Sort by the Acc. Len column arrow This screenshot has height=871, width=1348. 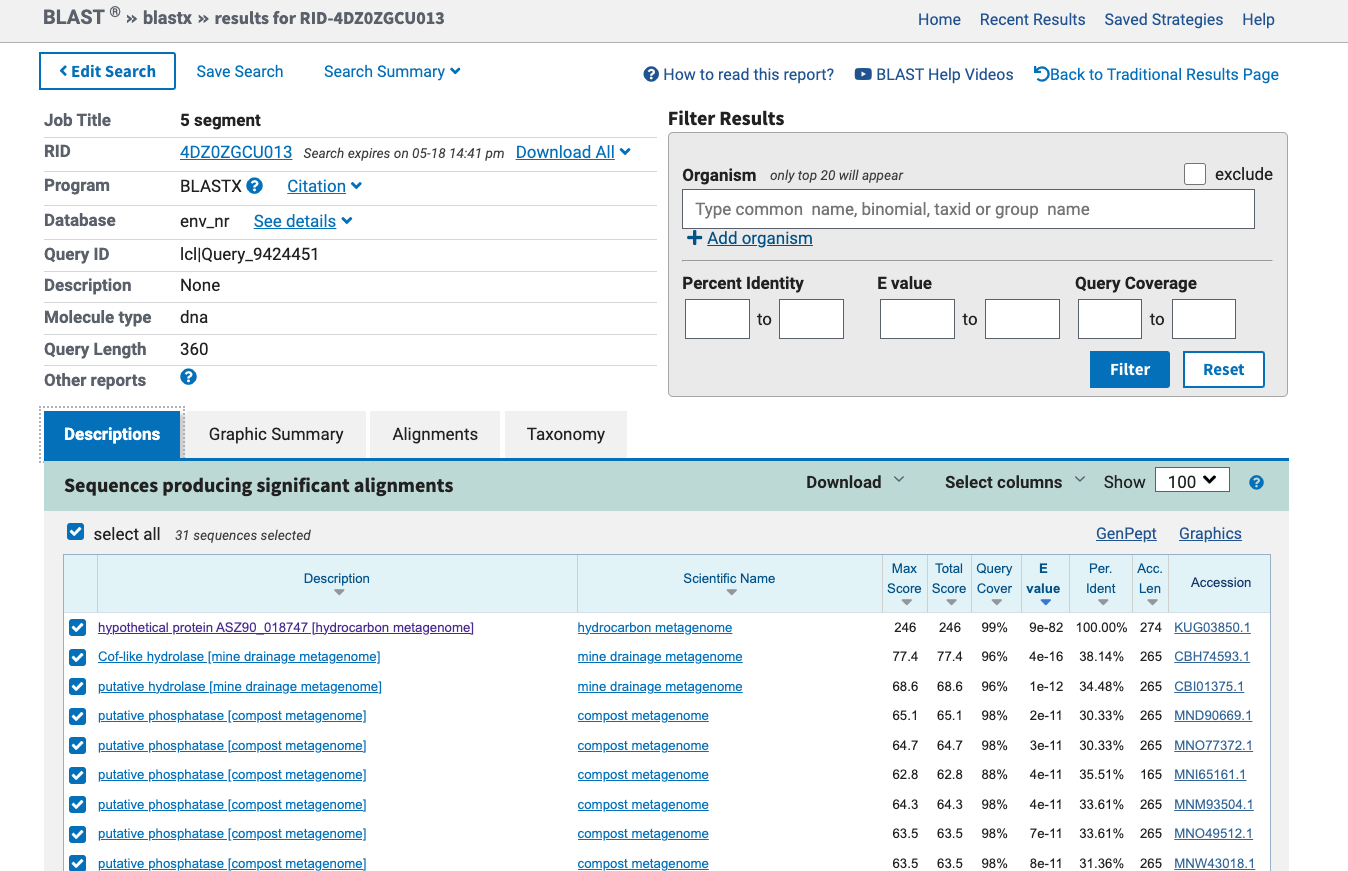1151,602
